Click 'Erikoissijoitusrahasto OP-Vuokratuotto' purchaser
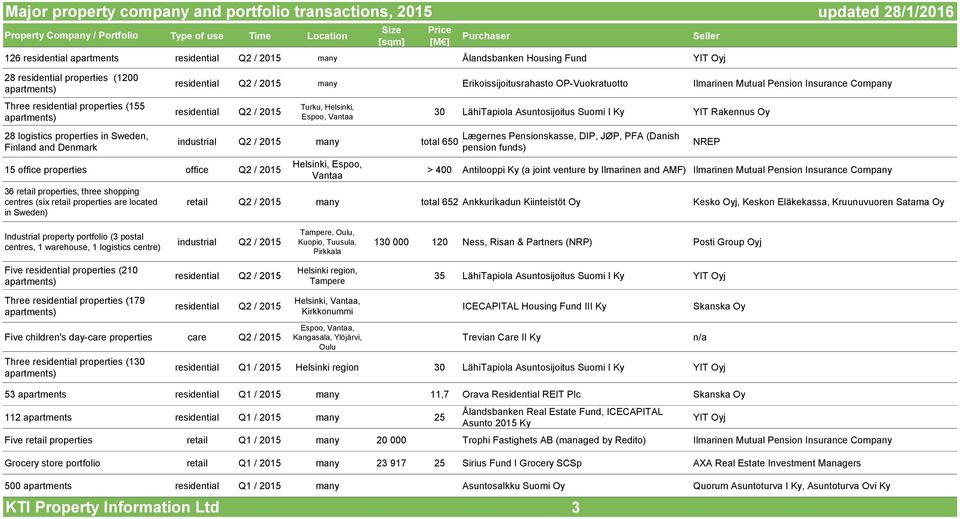The height and width of the screenshot is (519, 960). [545, 83]
